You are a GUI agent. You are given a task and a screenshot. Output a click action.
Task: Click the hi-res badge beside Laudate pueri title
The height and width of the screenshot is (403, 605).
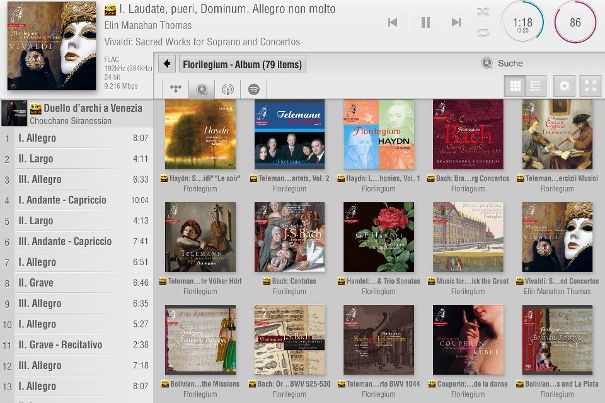pyautogui.click(x=110, y=10)
